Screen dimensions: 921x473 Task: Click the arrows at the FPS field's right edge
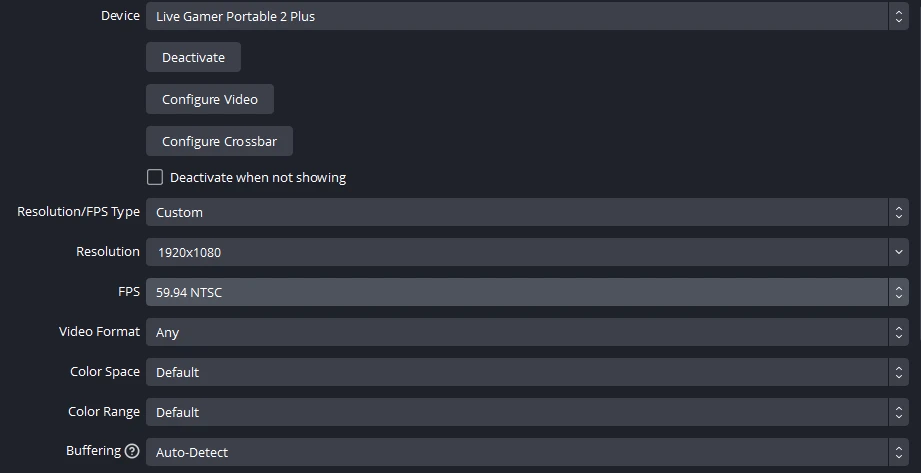click(x=898, y=292)
